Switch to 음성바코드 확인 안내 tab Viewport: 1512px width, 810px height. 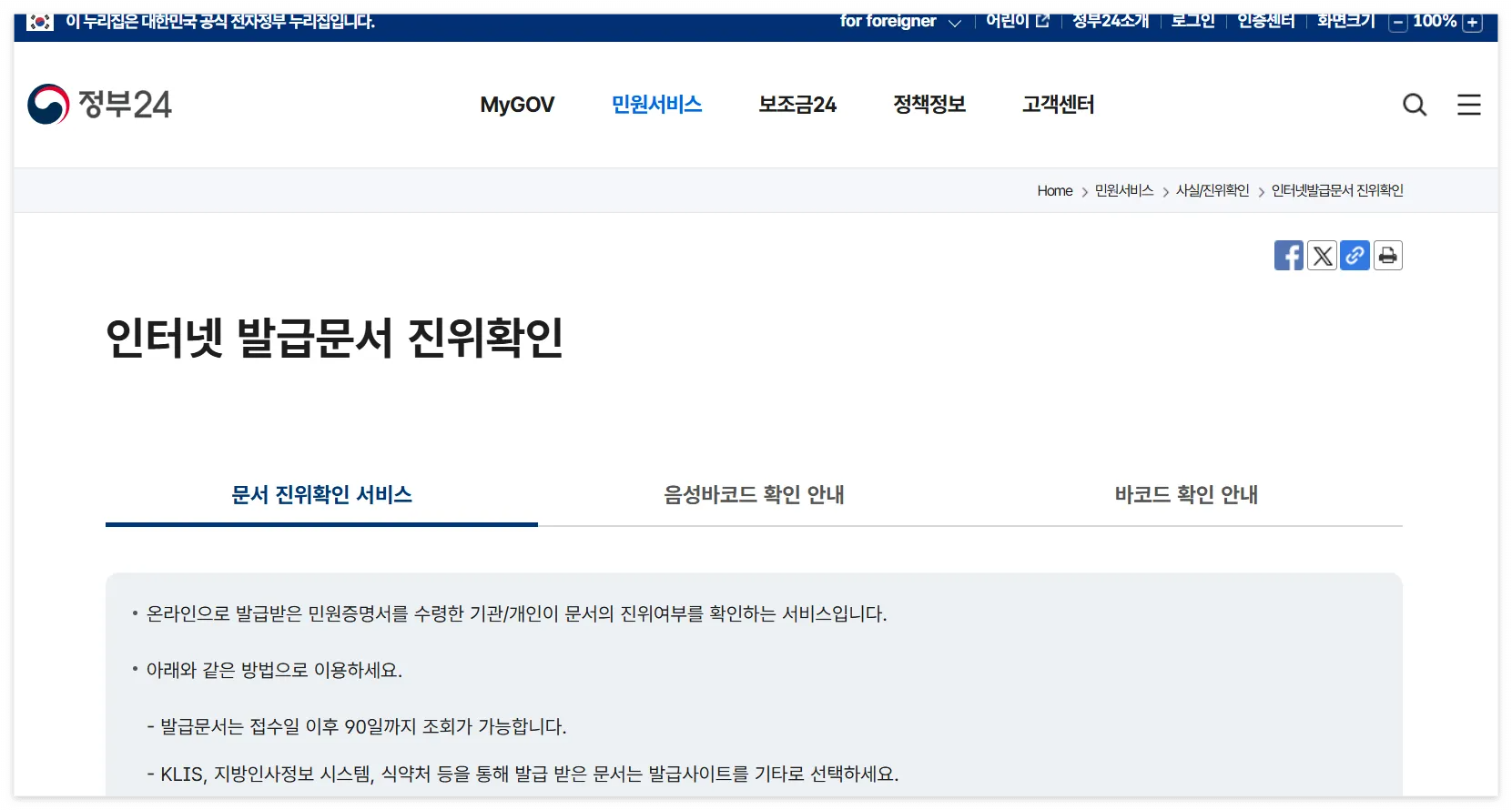[754, 495]
